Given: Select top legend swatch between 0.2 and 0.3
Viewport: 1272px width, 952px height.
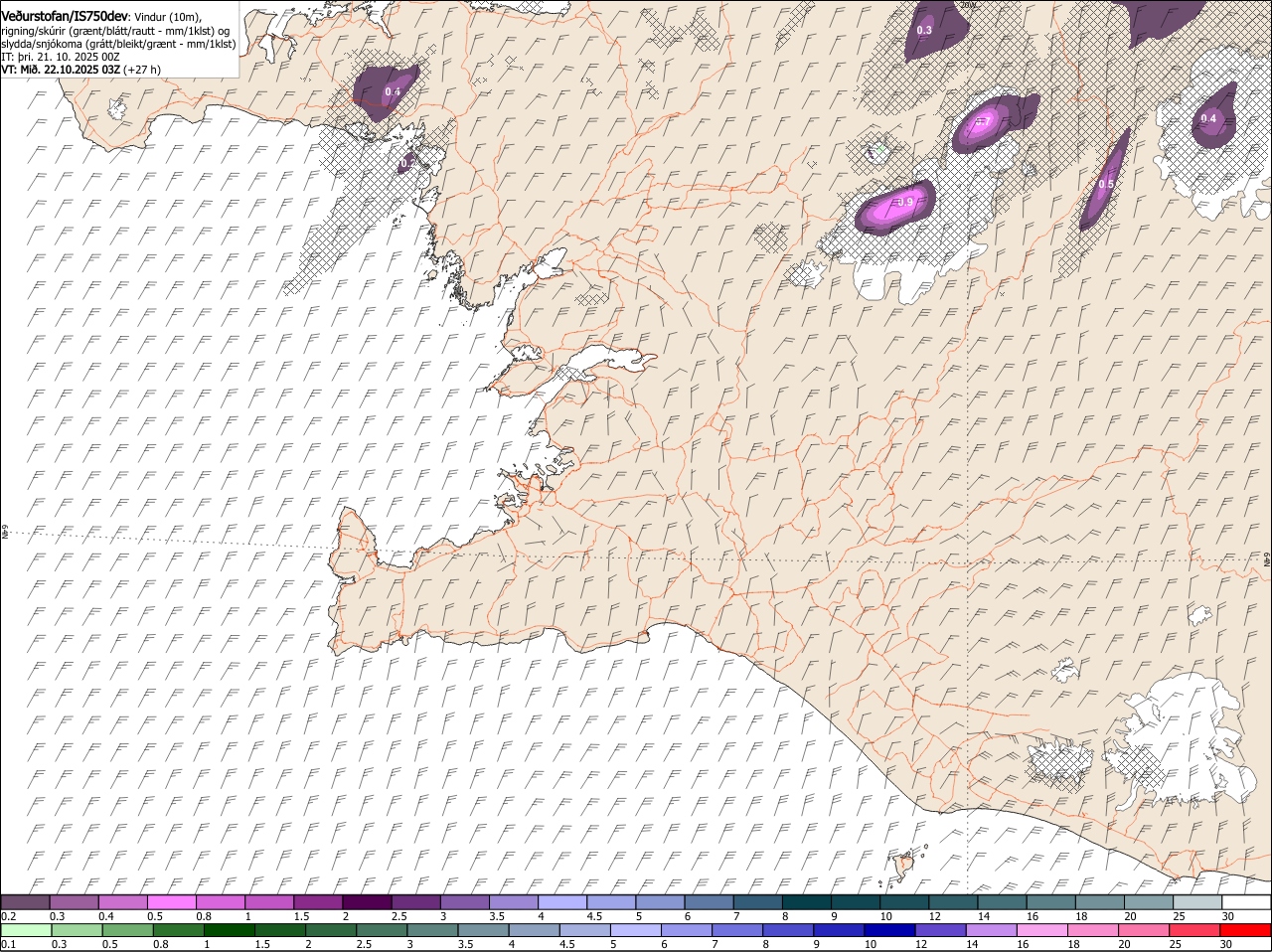Looking at the screenshot, I should [25, 902].
